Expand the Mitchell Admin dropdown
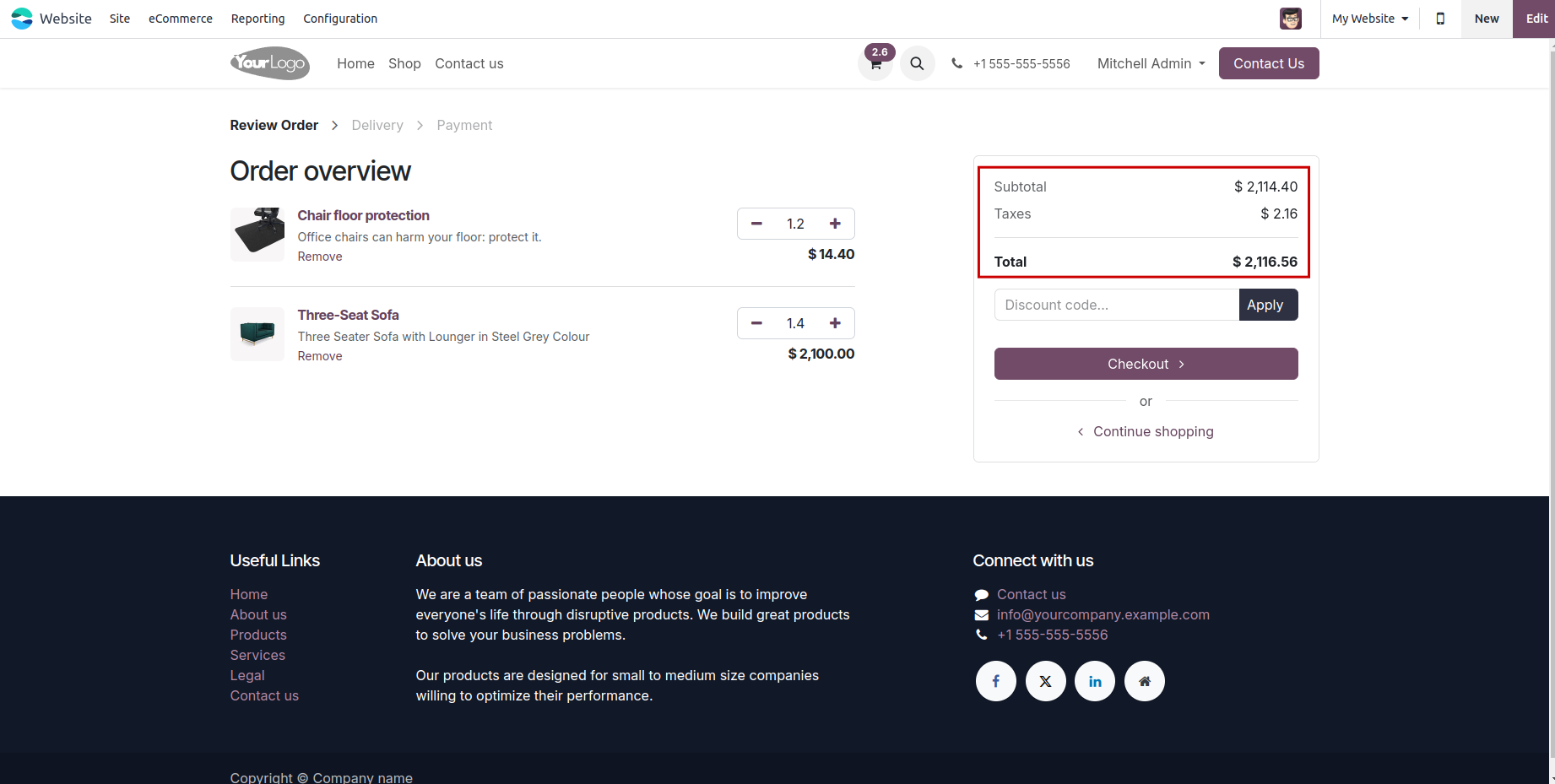 pyautogui.click(x=1151, y=63)
